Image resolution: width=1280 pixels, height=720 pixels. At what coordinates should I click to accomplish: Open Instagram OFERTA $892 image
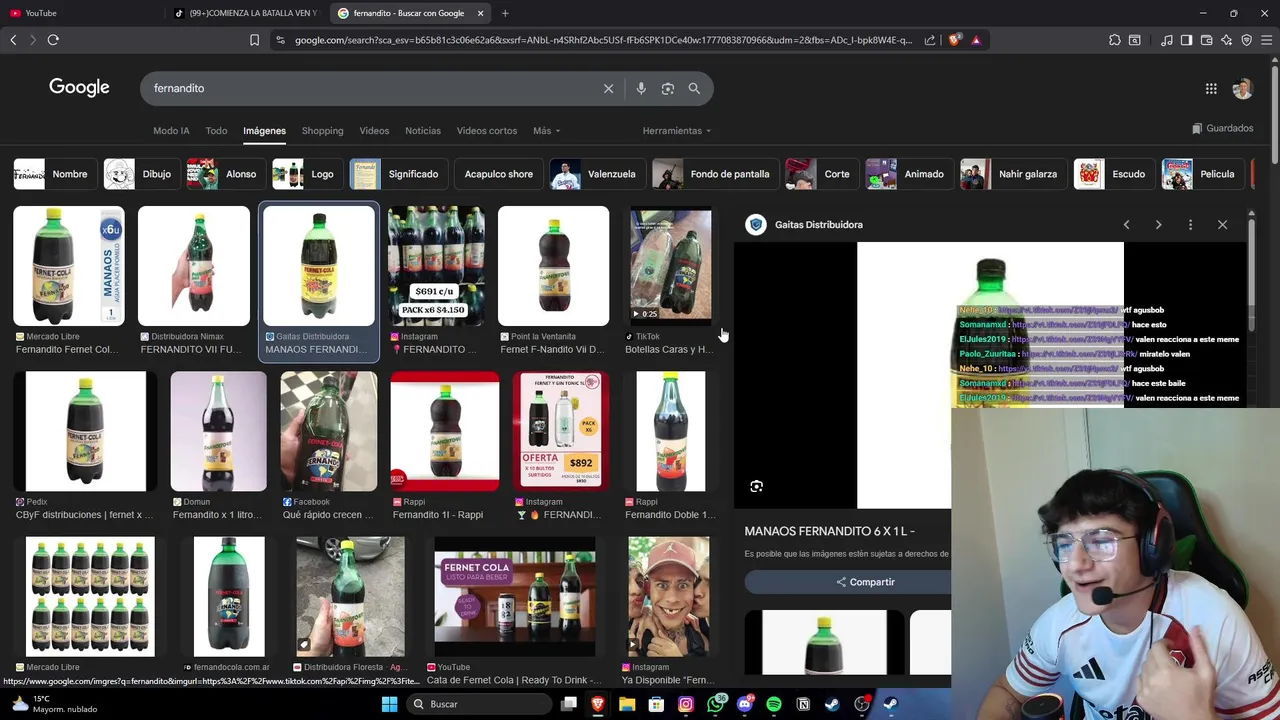click(x=561, y=431)
